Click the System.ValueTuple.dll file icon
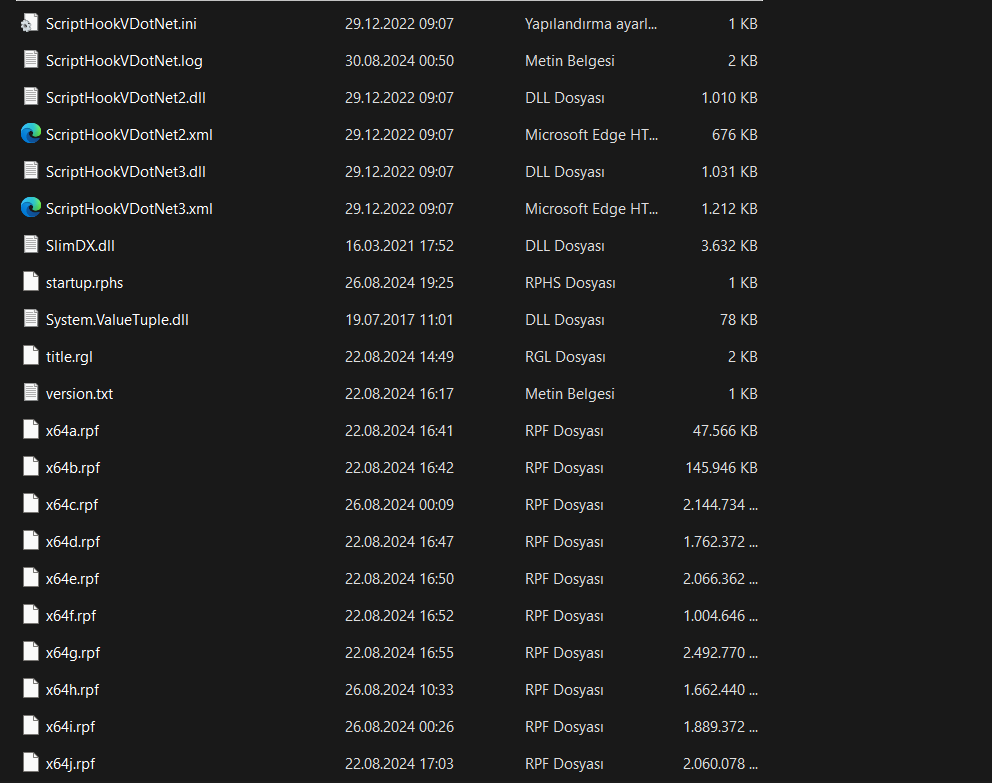Image resolution: width=992 pixels, height=783 pixels. [30, 319]
